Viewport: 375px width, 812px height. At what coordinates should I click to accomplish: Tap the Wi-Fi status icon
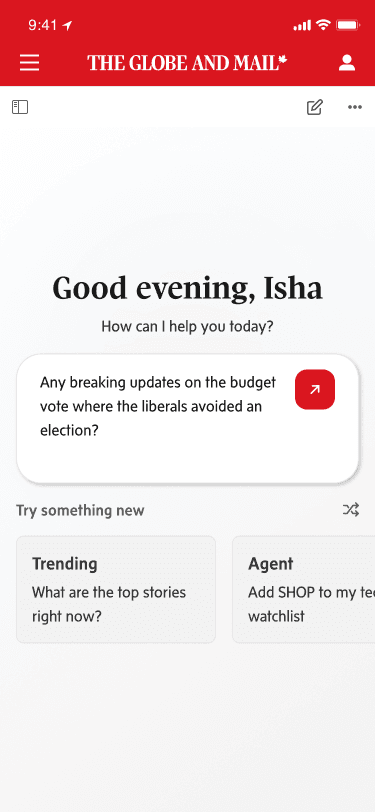(324, 24)
